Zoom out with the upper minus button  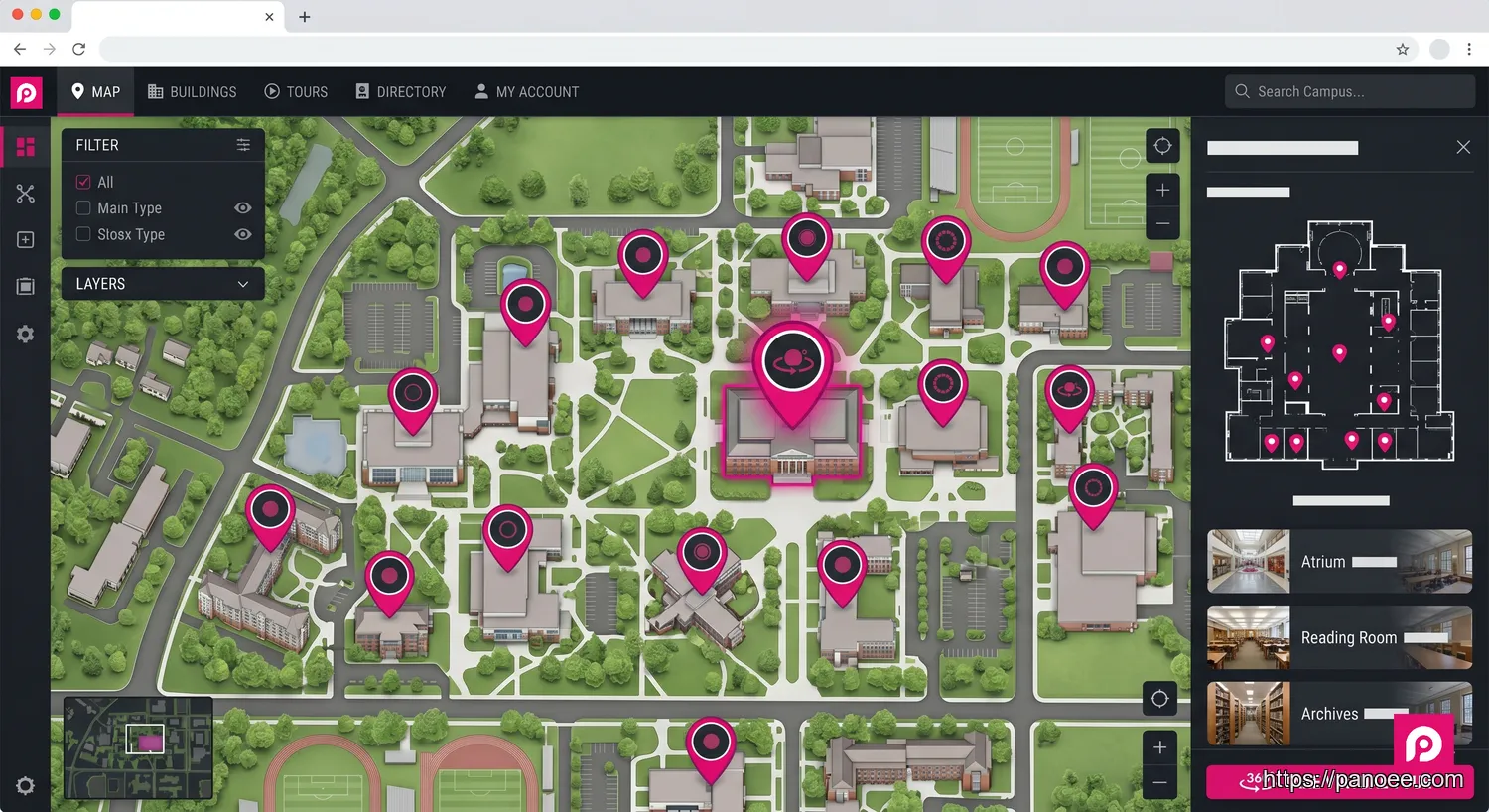click(x=1162, y=223)
